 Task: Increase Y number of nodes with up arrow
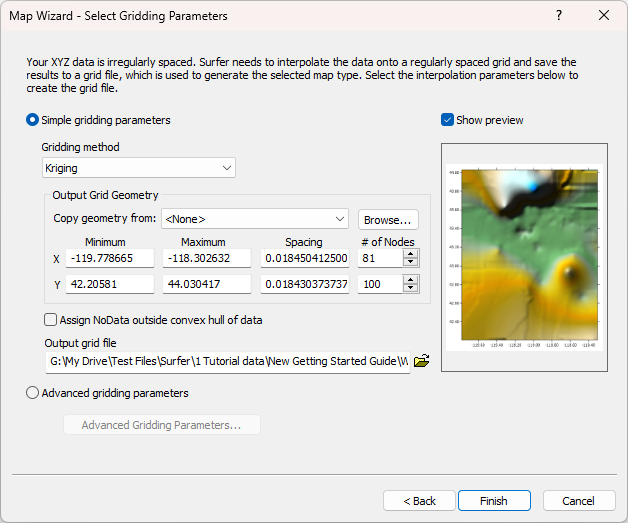point(411,280)
